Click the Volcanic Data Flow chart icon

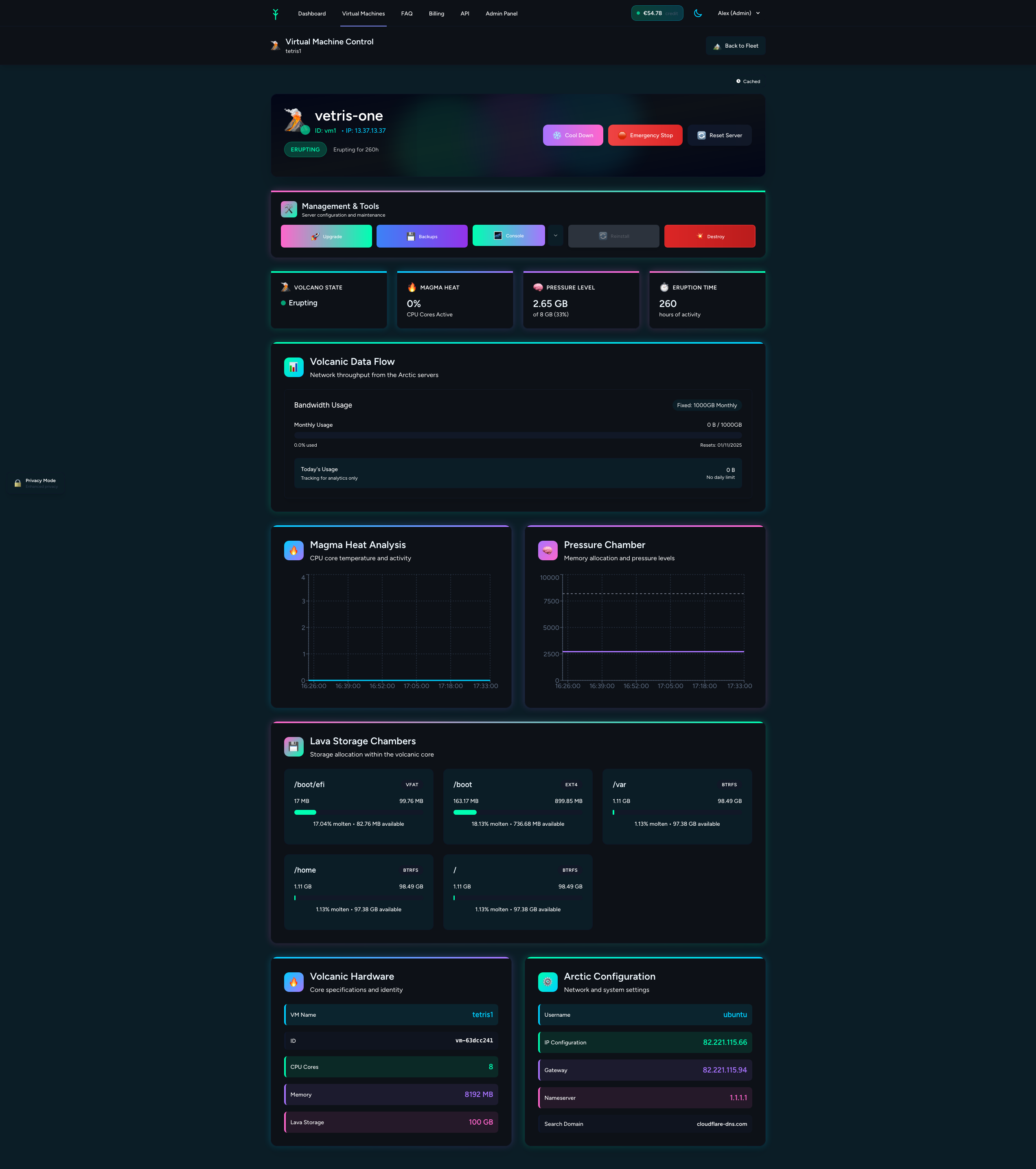pos(293,366)
